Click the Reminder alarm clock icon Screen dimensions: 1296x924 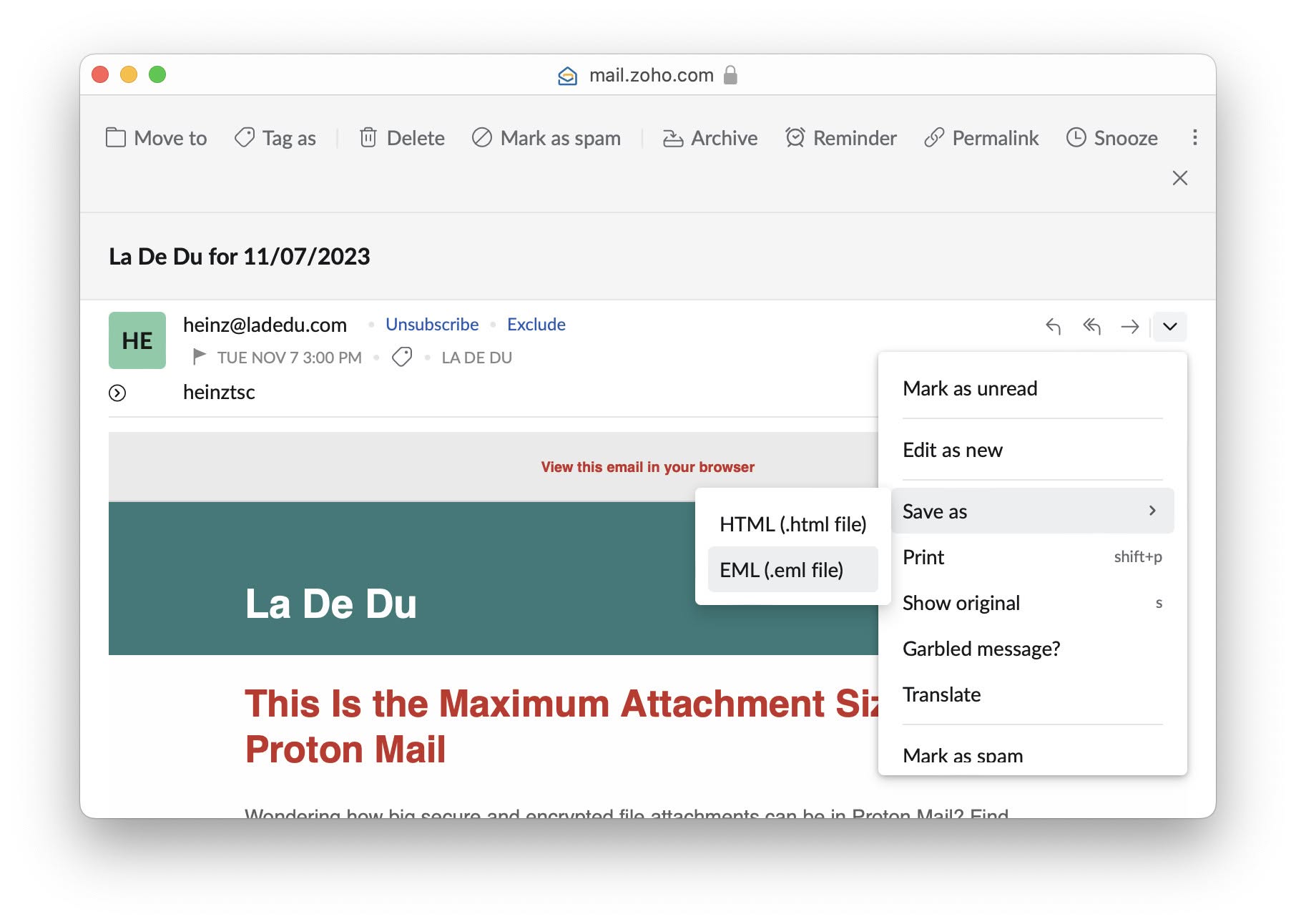click(795, 137)
